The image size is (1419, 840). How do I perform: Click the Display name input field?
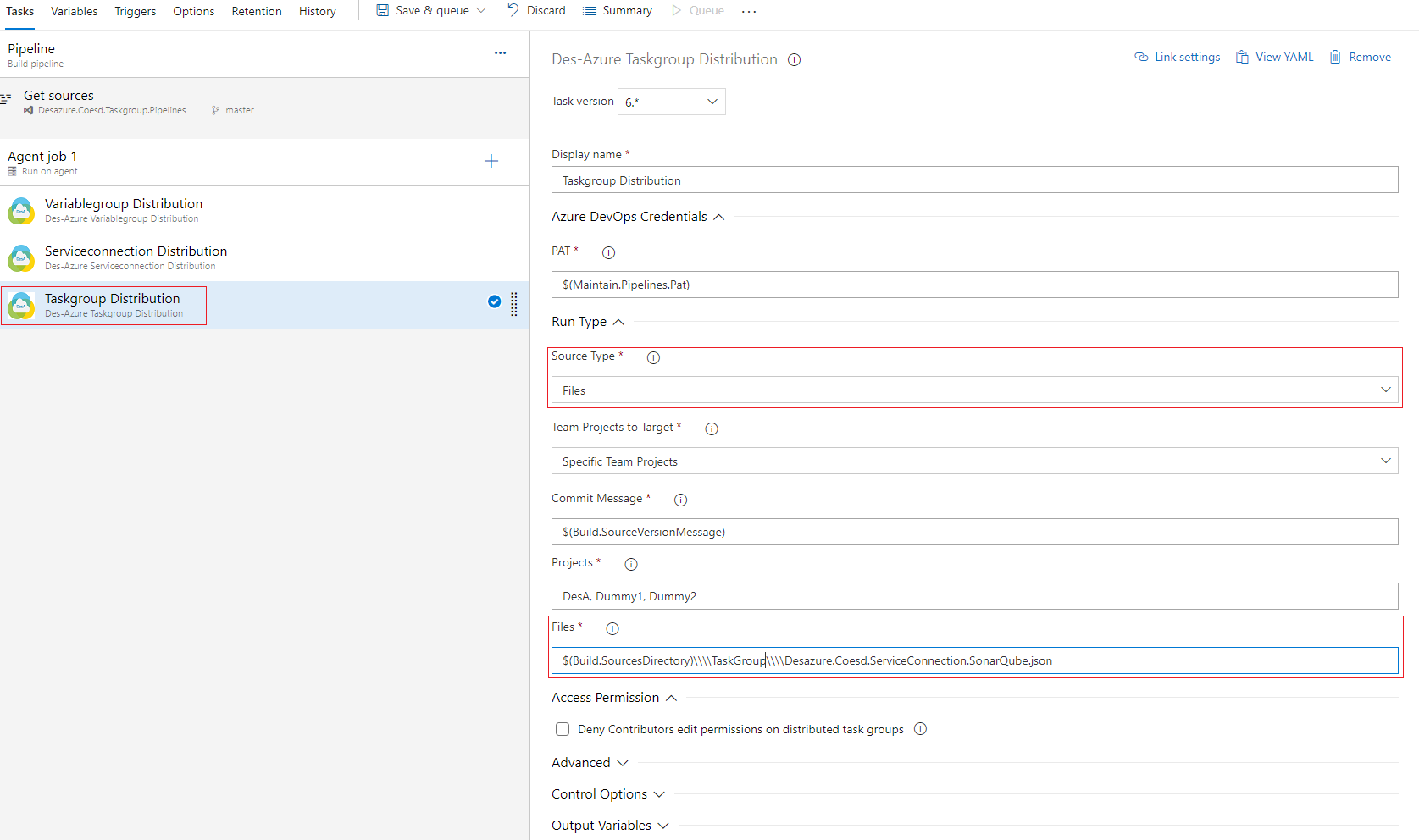coord(974,180)
